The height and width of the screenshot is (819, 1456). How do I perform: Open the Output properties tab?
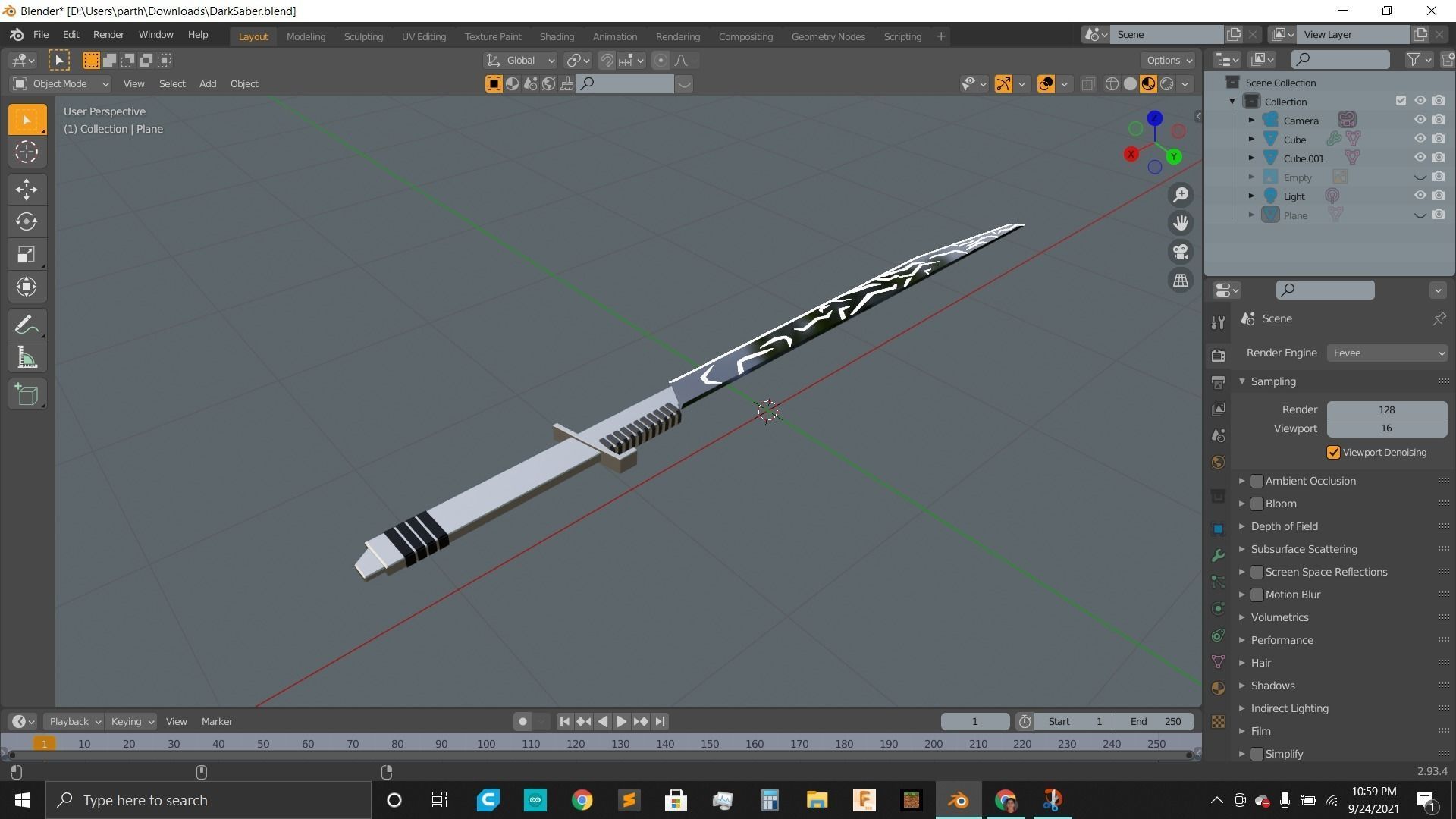(1218, 381)
